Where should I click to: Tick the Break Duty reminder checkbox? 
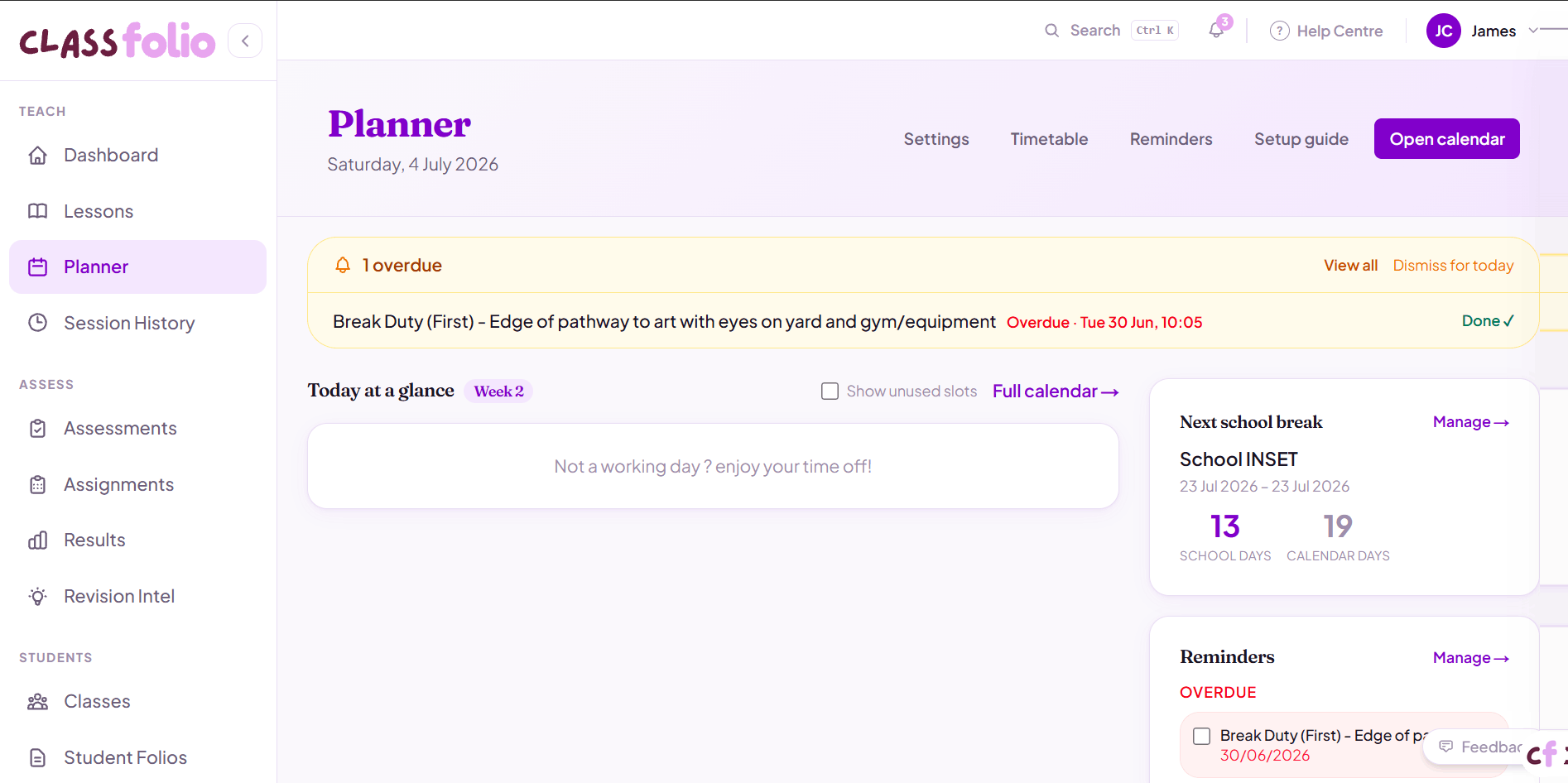(x=1201, y=736)
